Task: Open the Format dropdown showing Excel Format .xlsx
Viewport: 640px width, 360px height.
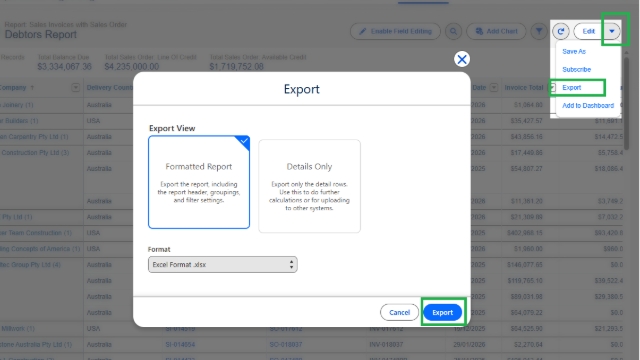Action: coord(222,264)
